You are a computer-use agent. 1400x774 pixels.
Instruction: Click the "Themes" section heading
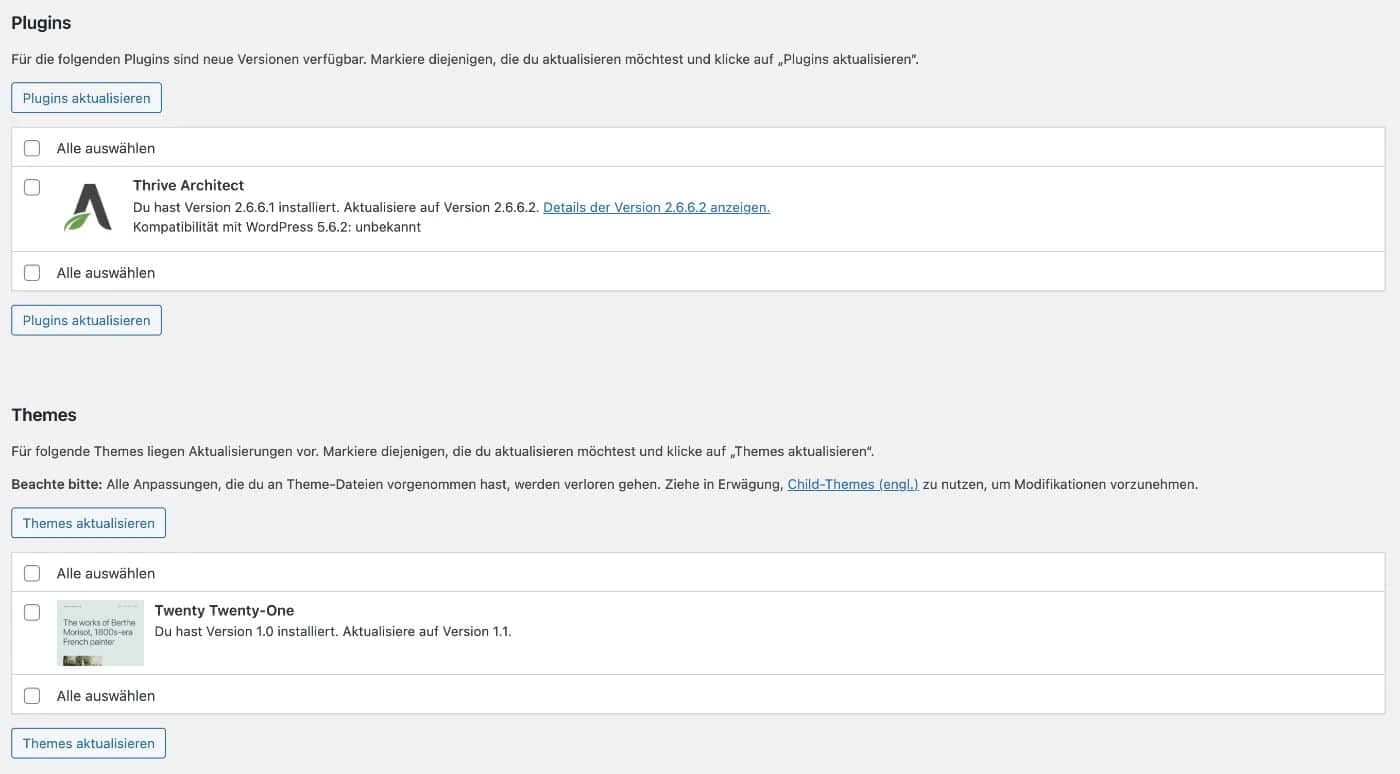[43, 415]
